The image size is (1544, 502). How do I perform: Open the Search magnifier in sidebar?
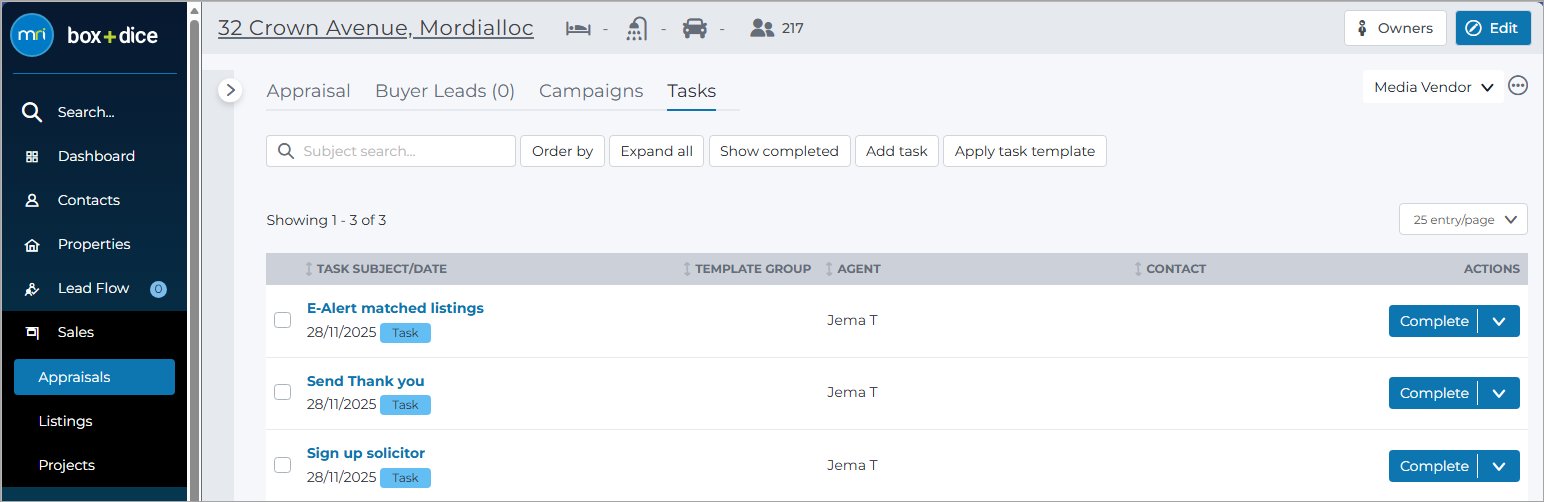click(32, 112)
